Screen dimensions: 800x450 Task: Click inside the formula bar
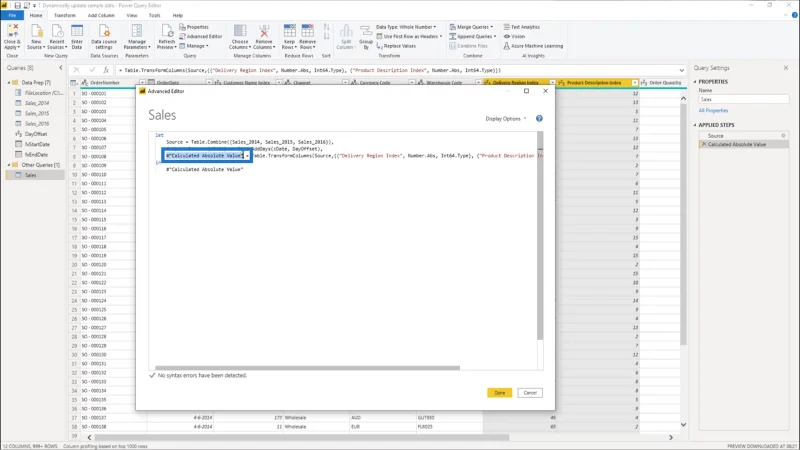pos(396,70)
